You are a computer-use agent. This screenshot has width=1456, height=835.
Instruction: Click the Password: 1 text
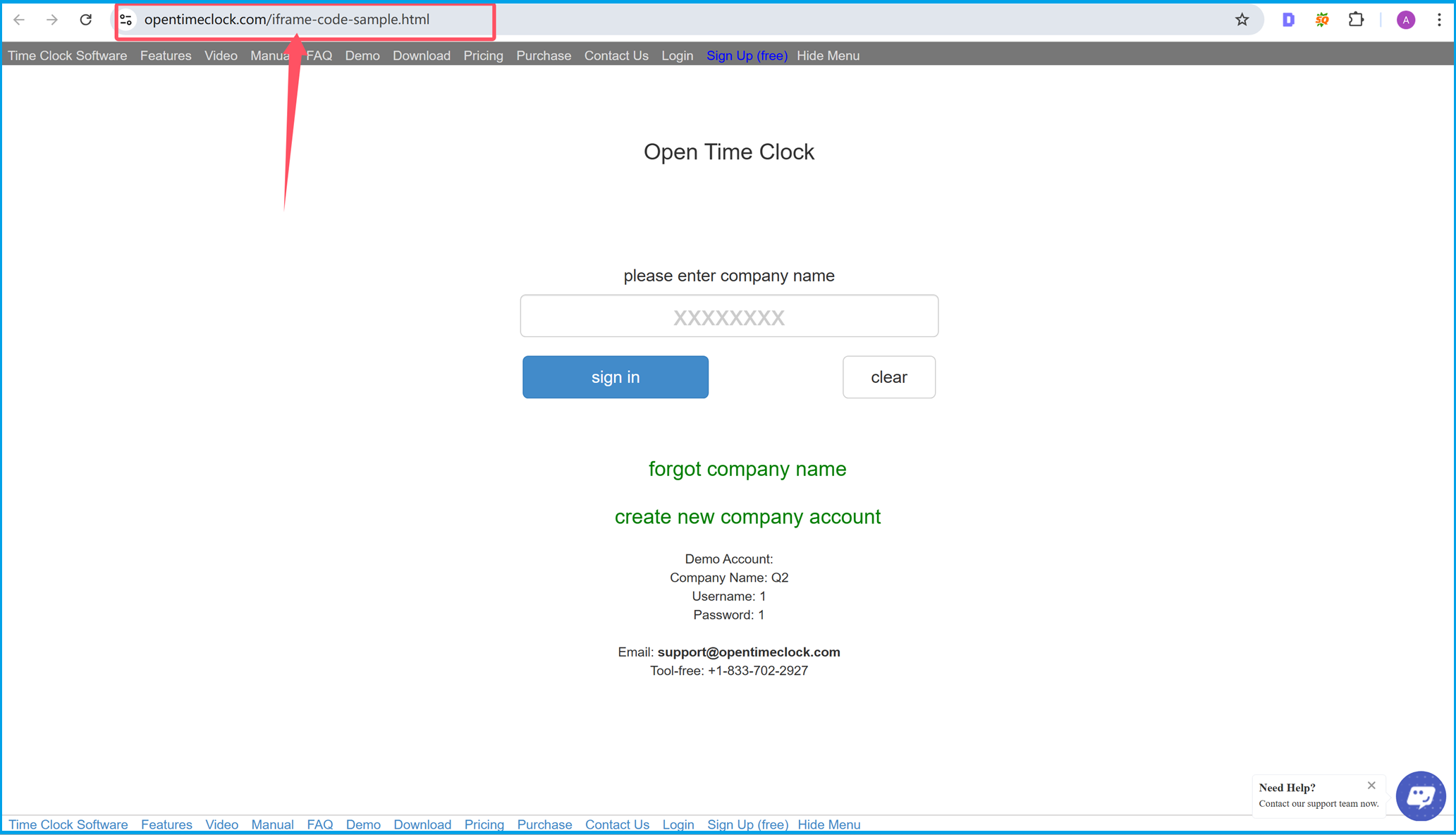click(x=729, y=615)
